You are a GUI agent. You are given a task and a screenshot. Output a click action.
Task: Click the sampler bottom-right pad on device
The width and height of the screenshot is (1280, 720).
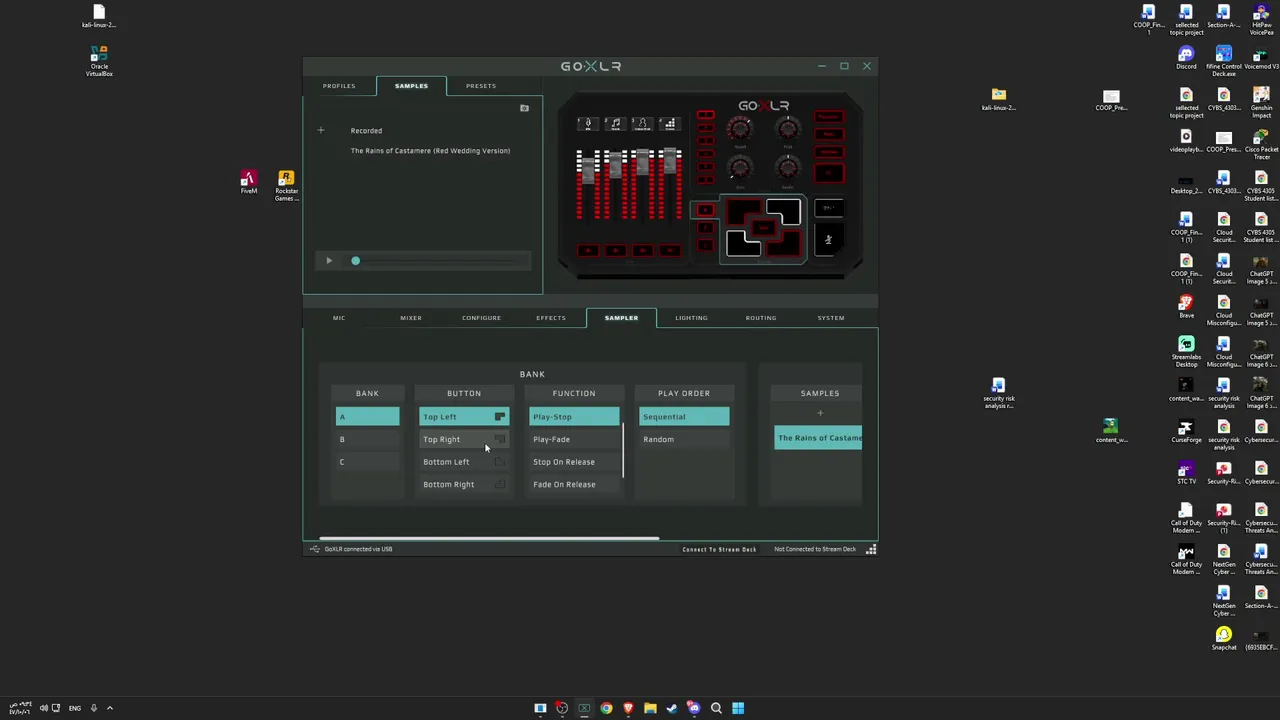784,244
